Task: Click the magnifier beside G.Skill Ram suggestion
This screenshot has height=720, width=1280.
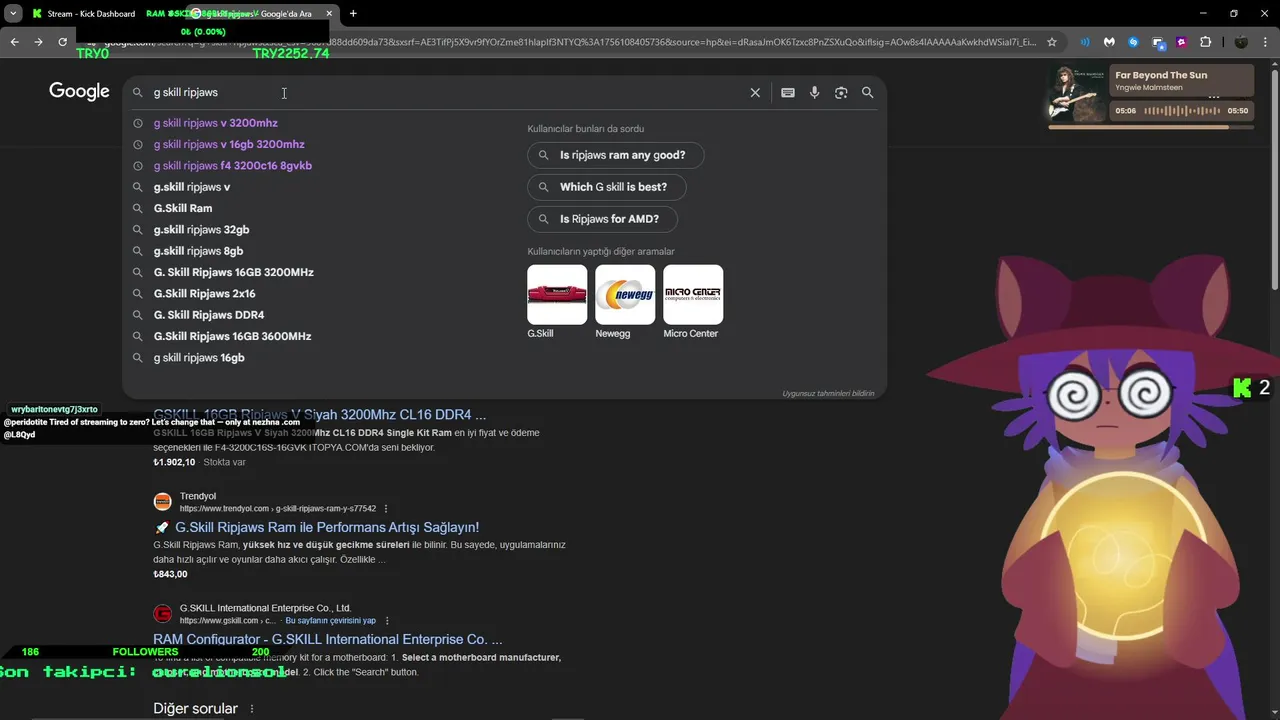Action: [138, 208]
